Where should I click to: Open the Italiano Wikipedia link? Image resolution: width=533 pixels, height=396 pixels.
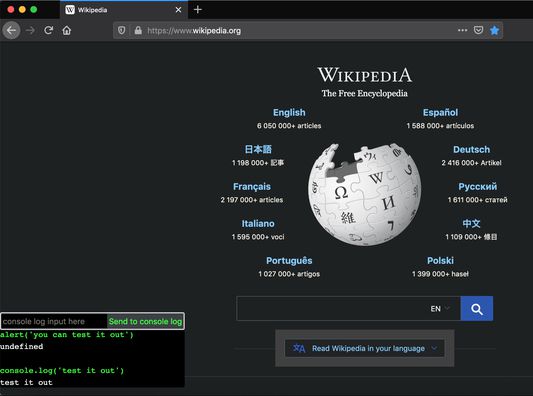click(258, 224)
